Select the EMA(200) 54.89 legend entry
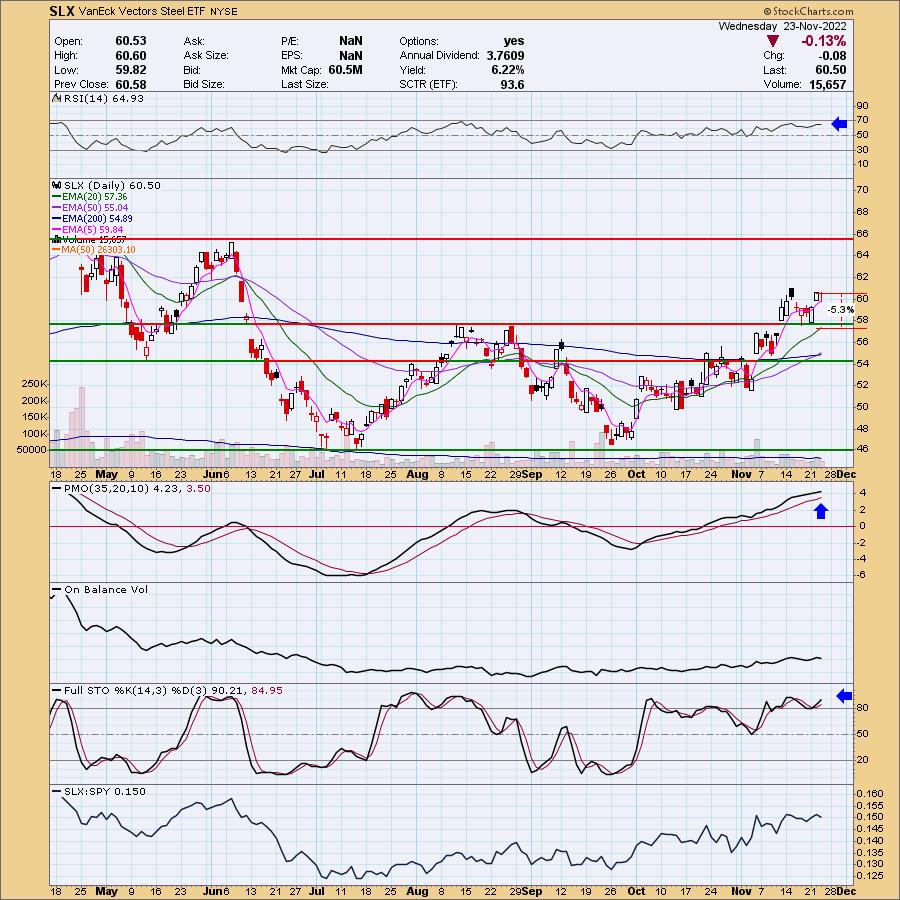Viewport: 900px width, 900px height. point(97,218)
